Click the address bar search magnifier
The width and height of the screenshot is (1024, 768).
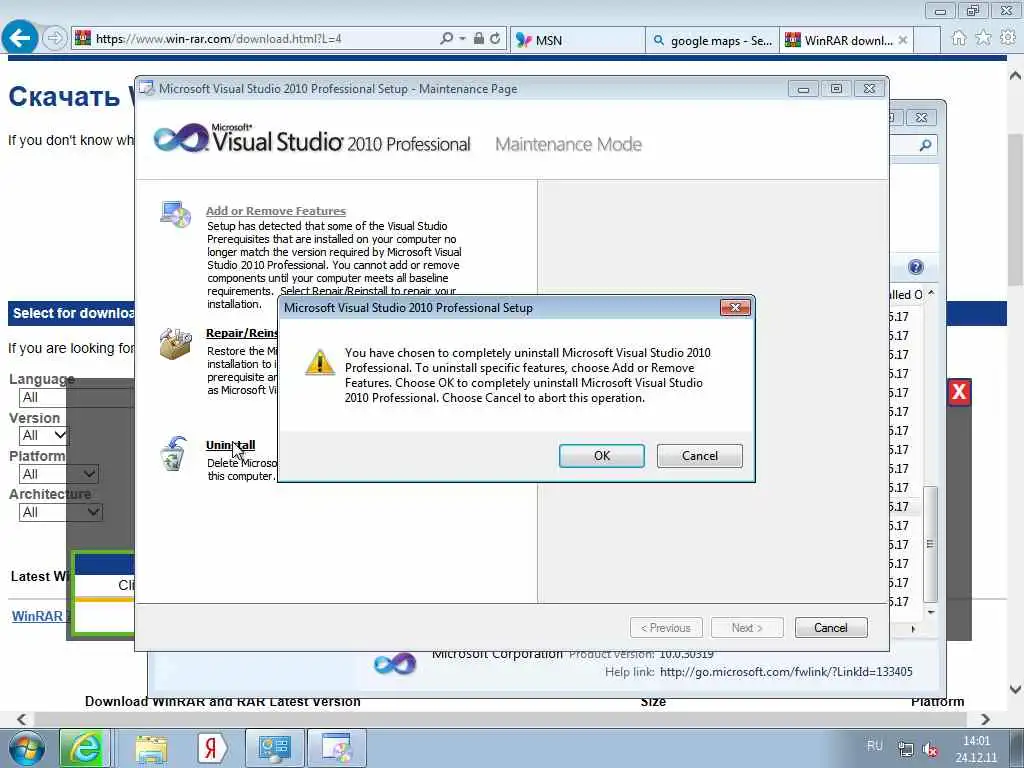(x=446, y=39)
